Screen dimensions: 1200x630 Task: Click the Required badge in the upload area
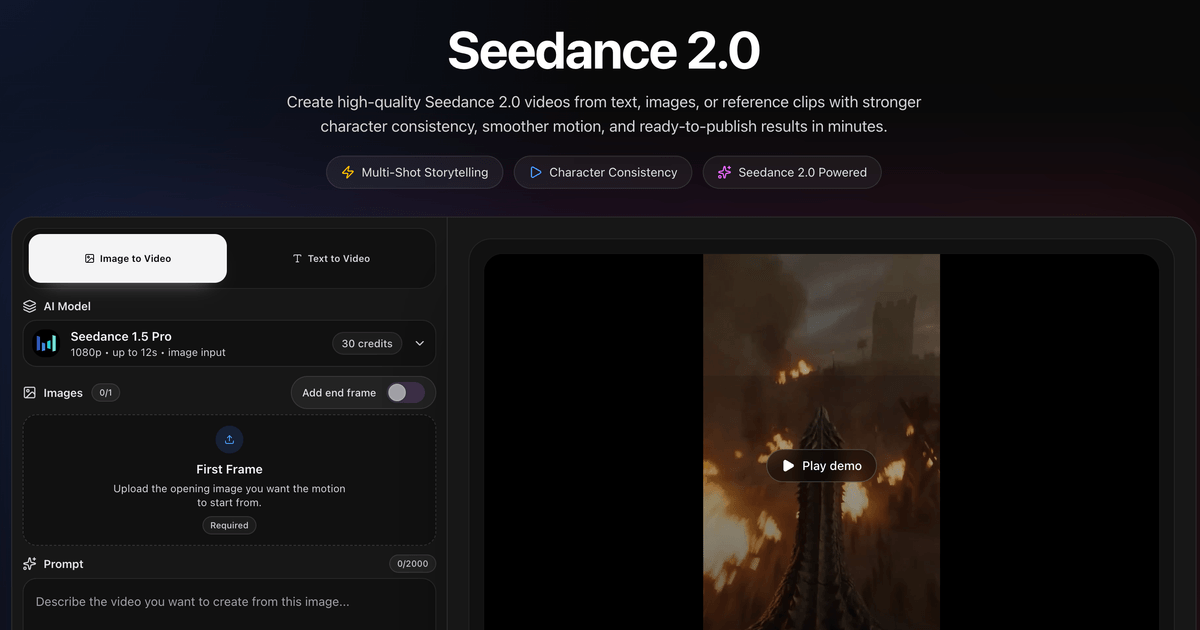point(229,524)
